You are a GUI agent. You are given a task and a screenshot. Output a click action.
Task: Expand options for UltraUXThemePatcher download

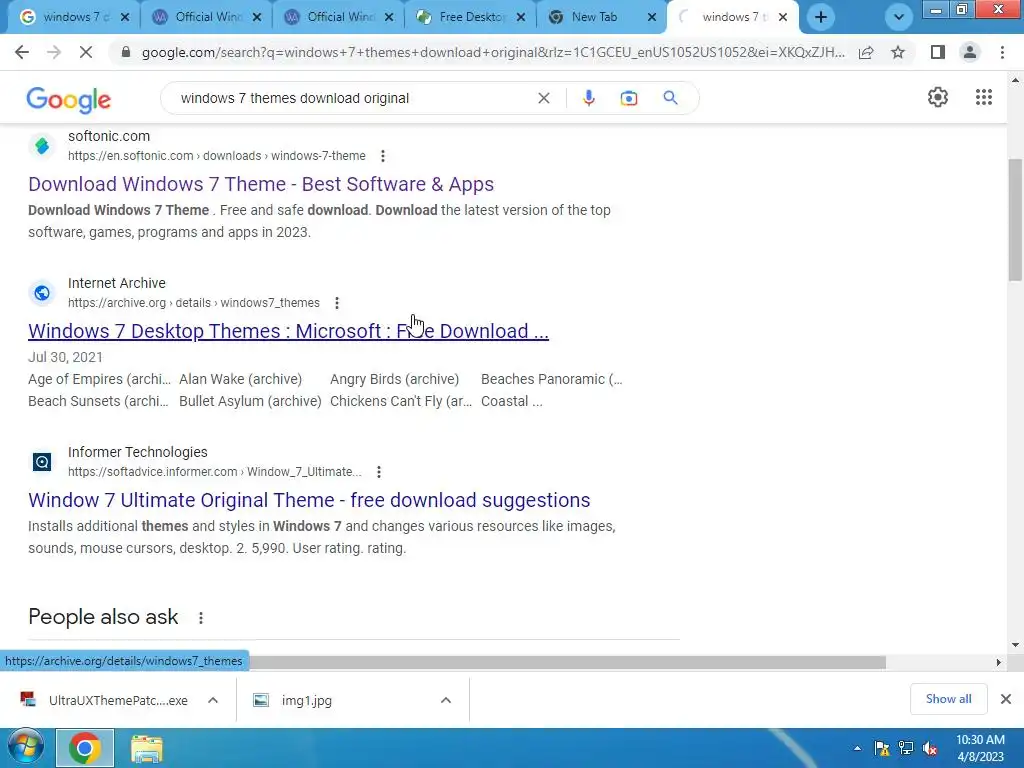213,700
